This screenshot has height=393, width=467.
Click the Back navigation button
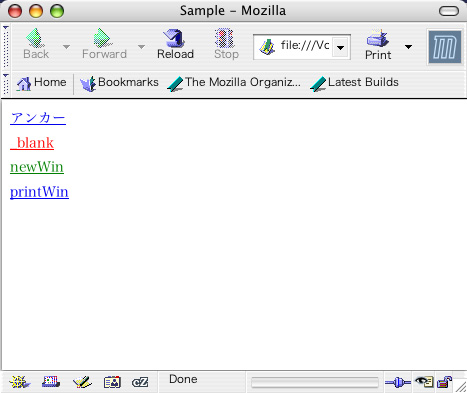36,44
